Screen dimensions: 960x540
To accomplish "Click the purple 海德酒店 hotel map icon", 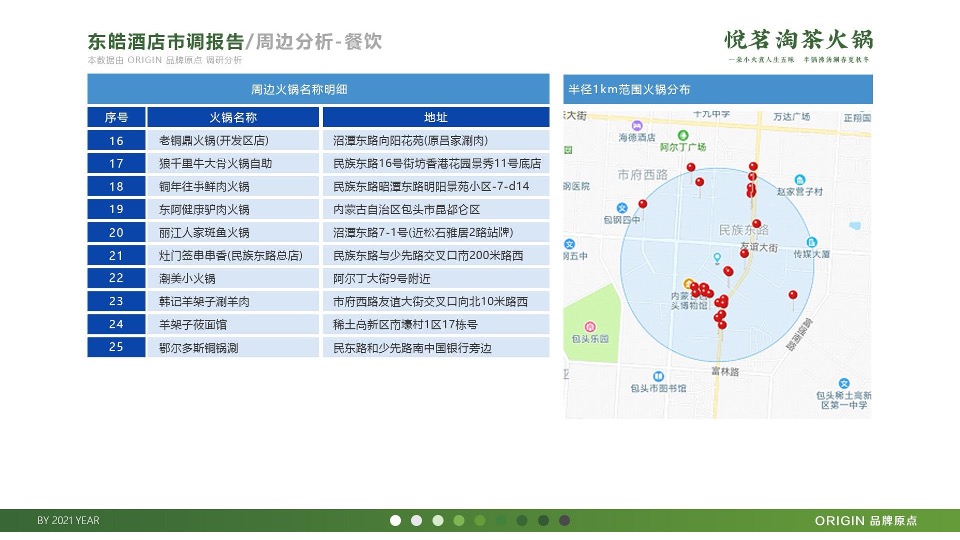I will coord(637,126).
